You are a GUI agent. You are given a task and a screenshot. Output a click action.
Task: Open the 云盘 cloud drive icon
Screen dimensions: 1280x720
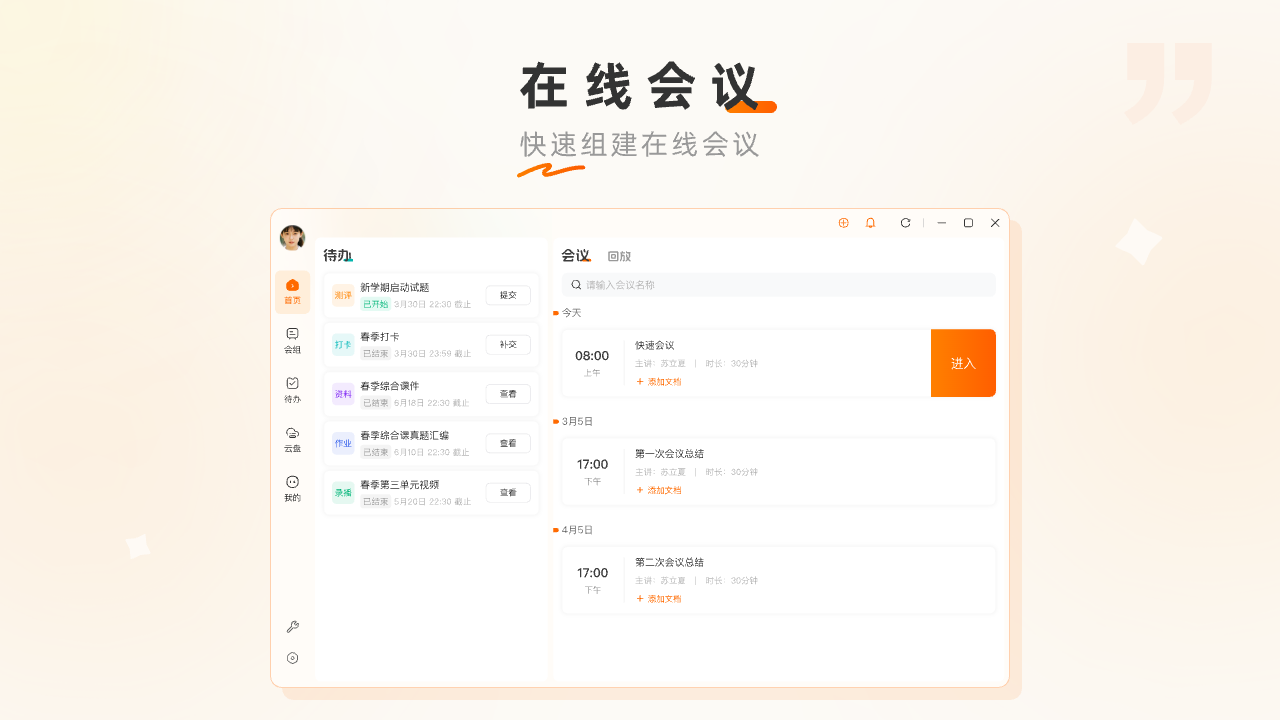pyautogui.click(x=292, y=440)
